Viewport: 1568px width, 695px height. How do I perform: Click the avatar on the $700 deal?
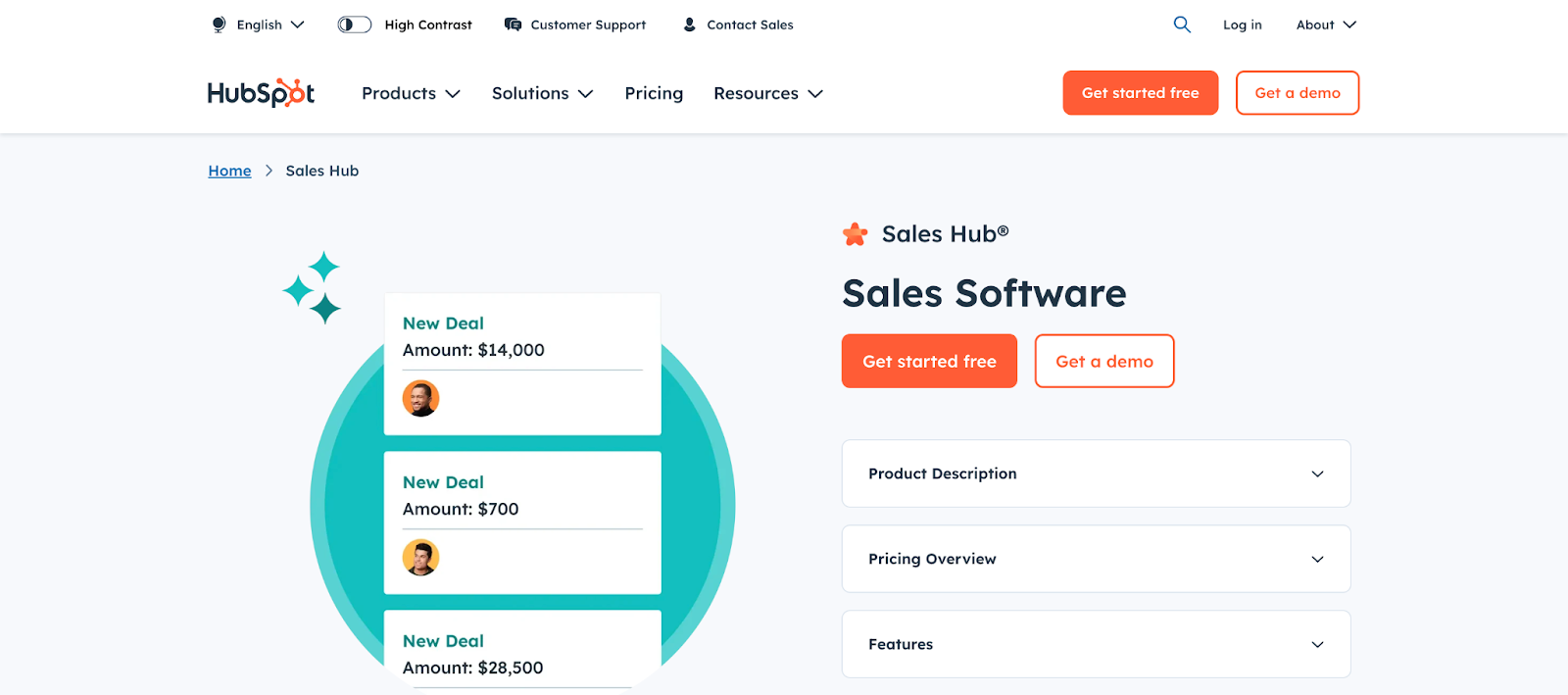click(x=420, y=558)
